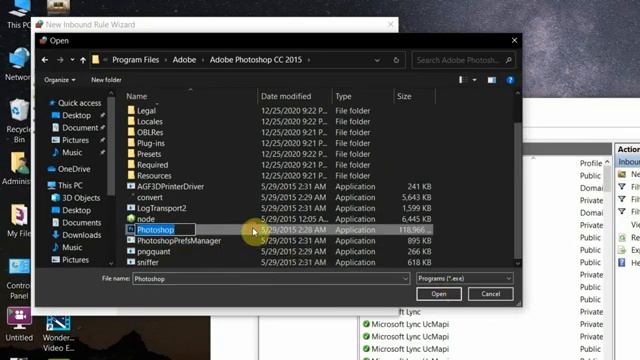Screen dimensions: 640x360
Task: Click the Search Adobe Photoshop box
Action: [463, 60]
